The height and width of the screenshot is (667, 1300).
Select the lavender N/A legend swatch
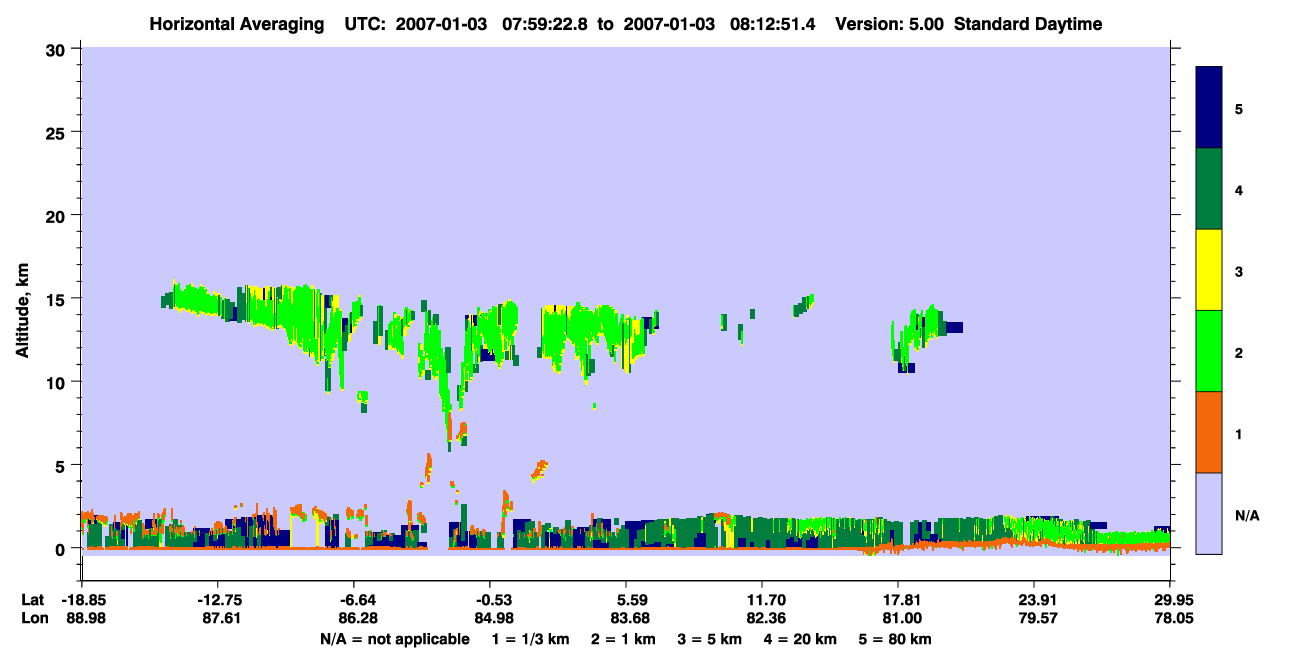tap(1209, 513)
